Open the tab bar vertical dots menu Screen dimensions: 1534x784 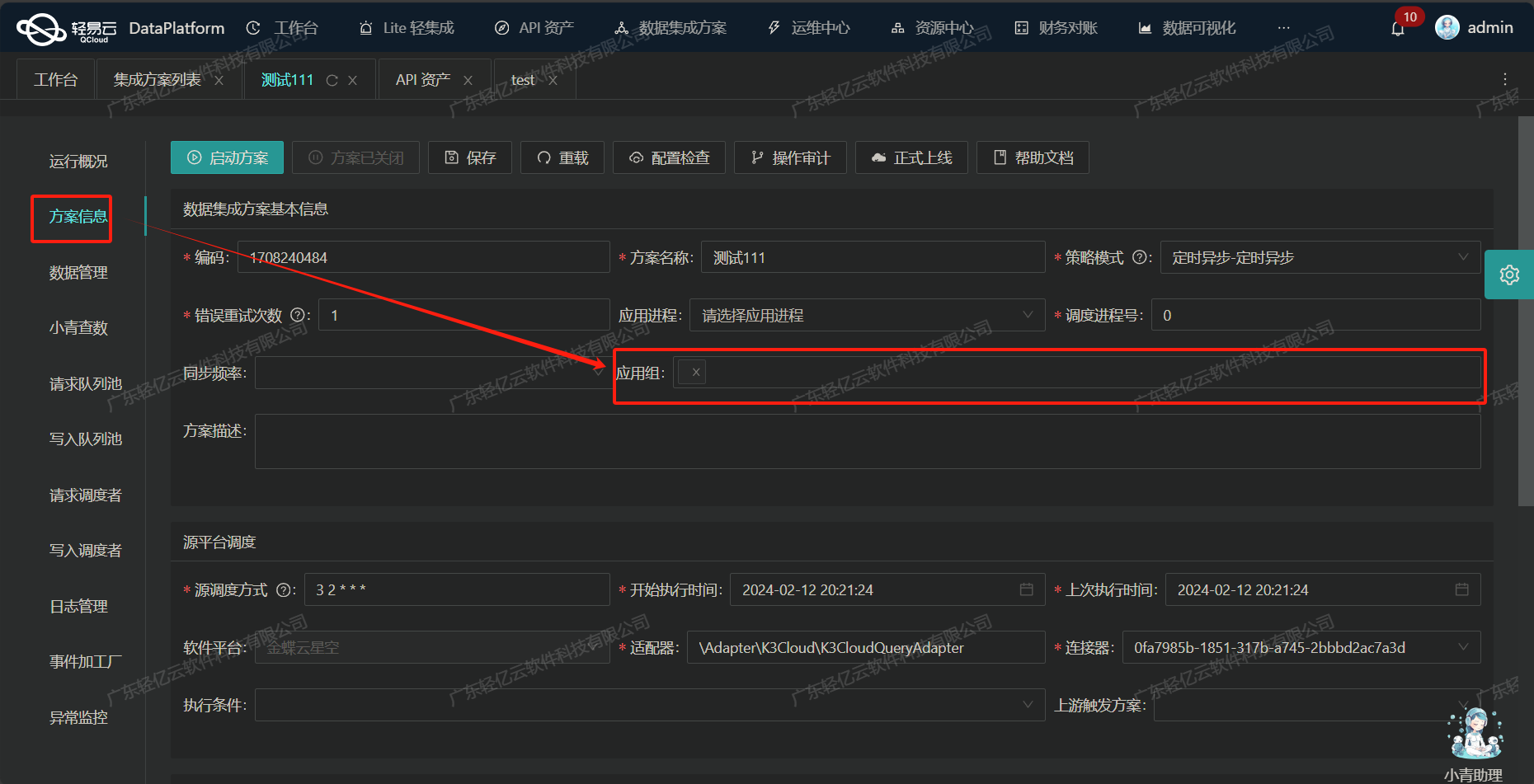[x=1504, y=79]
